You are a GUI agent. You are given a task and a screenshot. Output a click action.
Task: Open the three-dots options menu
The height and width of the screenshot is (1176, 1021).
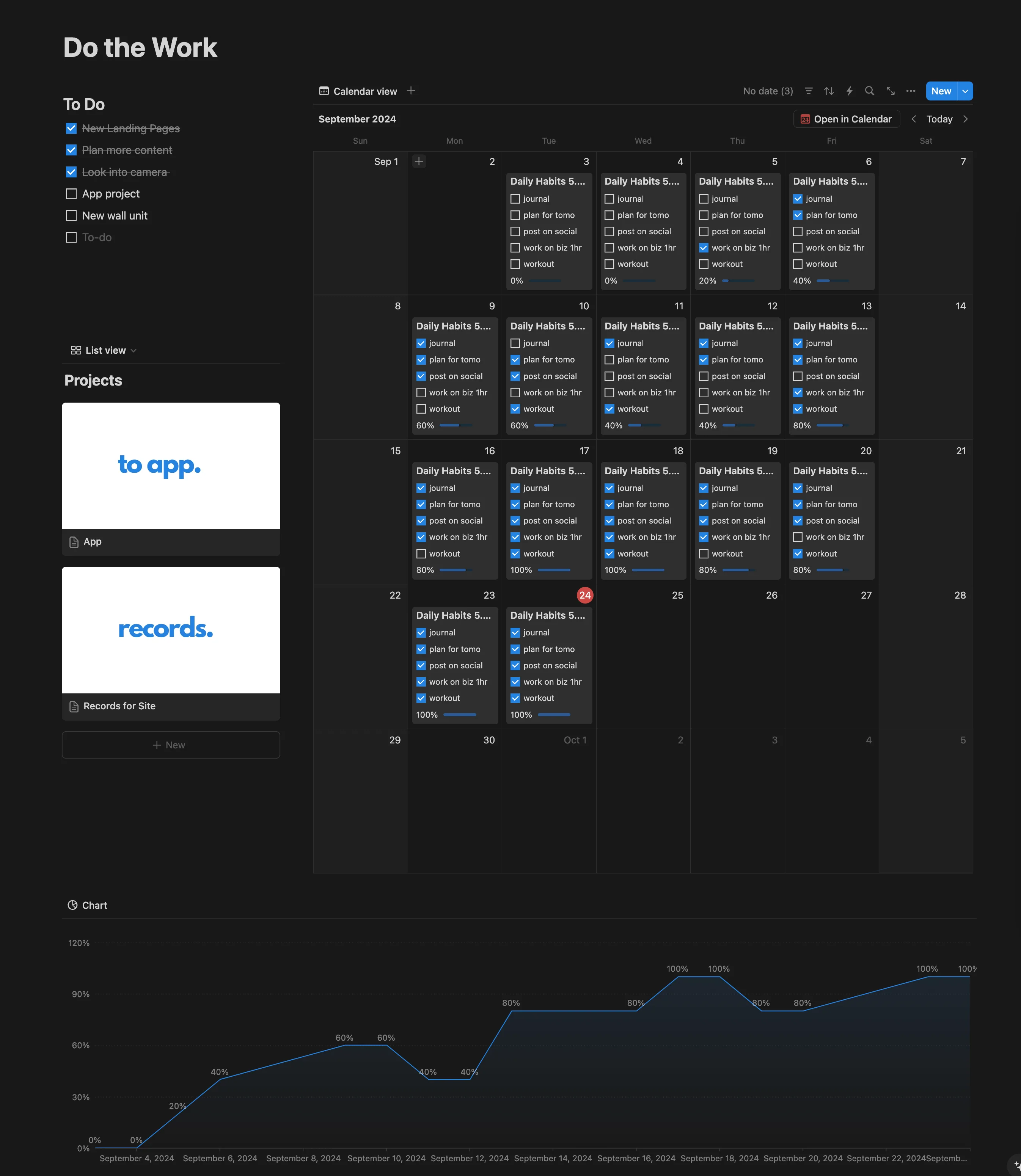click(911, 91)
